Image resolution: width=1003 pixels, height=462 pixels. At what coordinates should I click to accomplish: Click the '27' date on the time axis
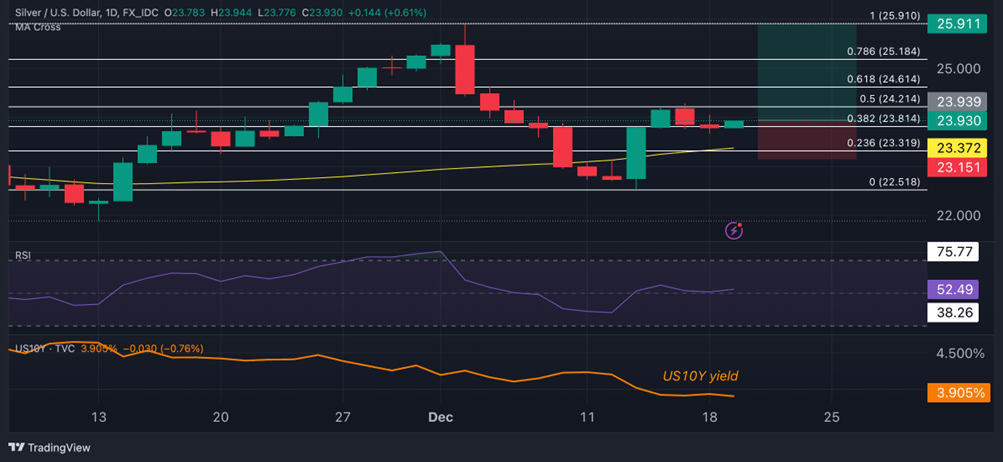[x=343, y=417]
